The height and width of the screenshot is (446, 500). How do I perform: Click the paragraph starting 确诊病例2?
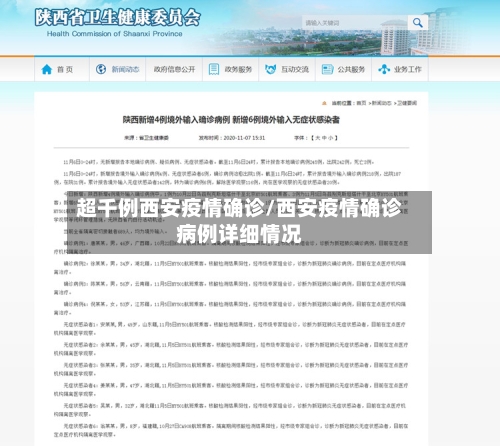coord(231,268)
